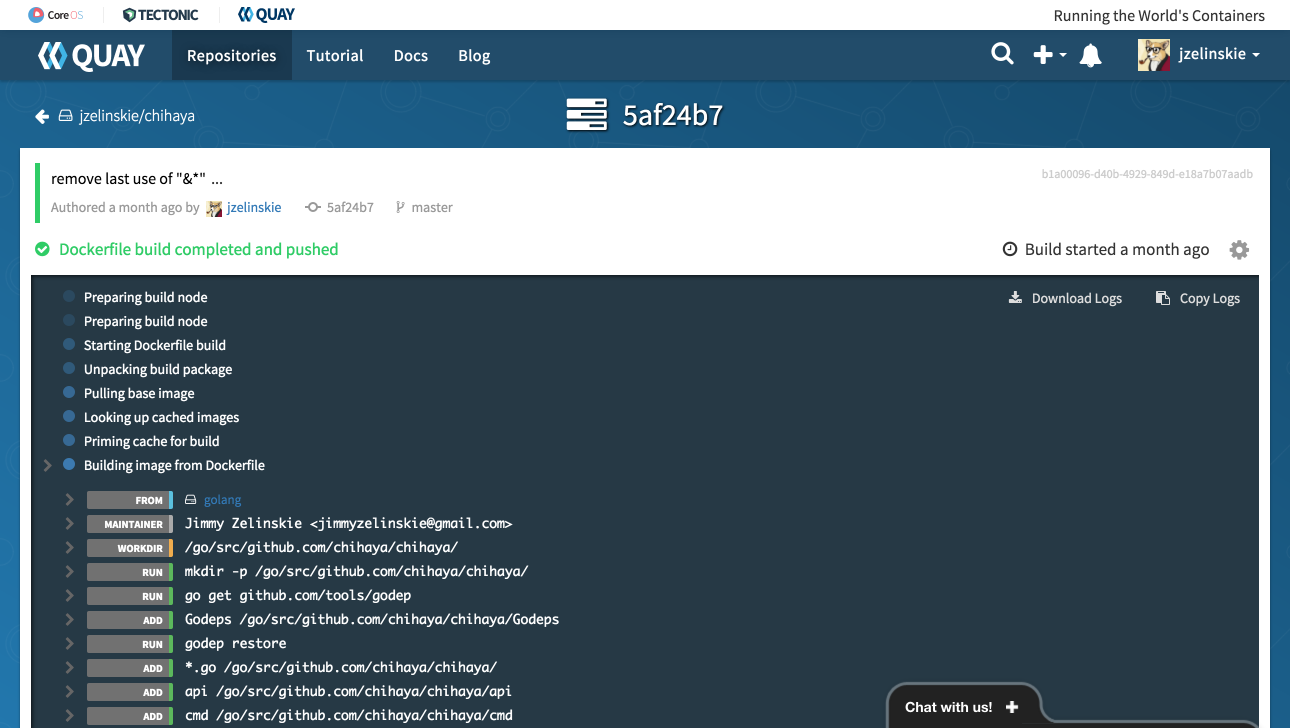The width and height of the screenshot is (1290, 728).
Task: Open the golang base image link
Action: click(222, 499)
